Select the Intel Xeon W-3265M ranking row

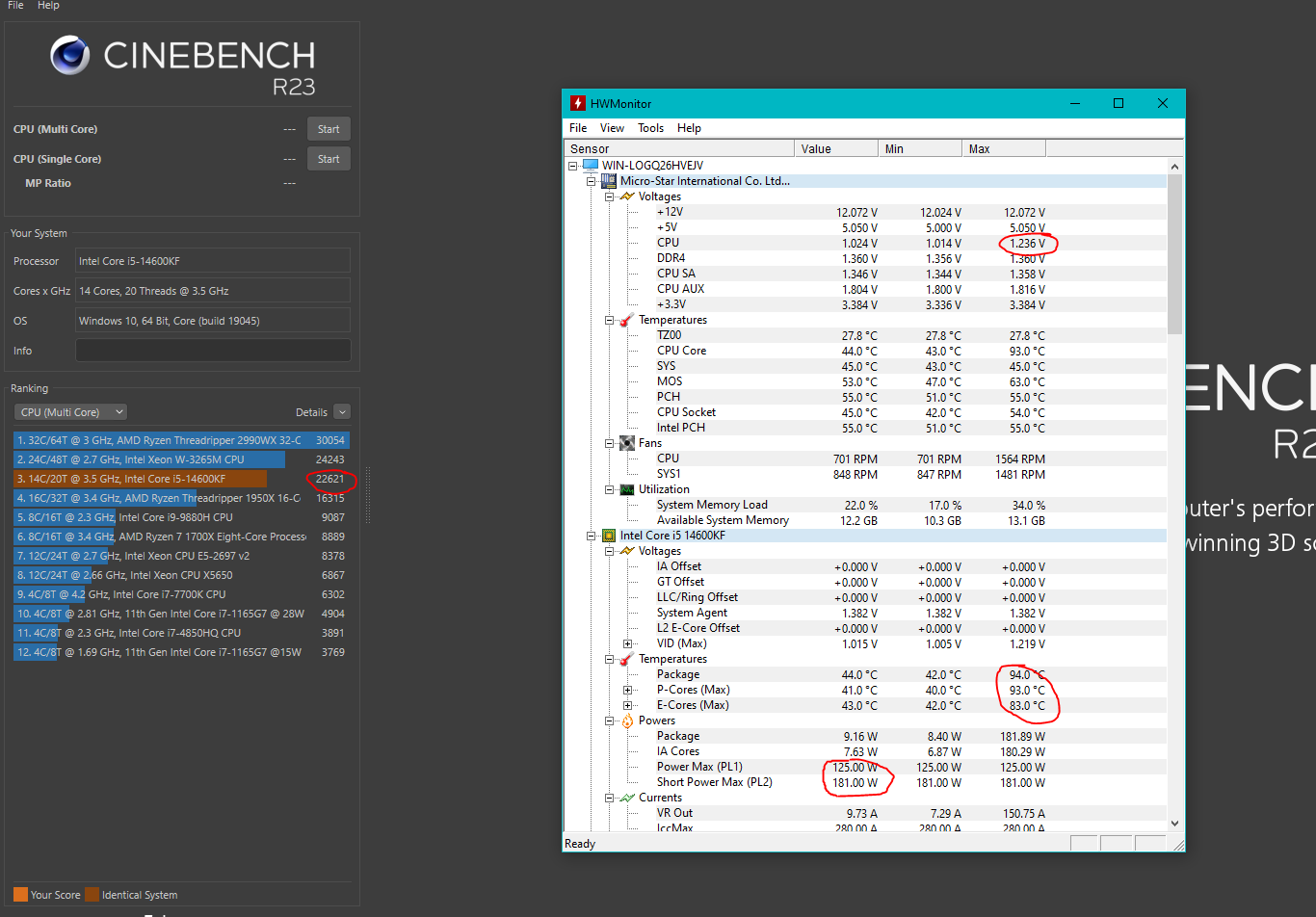pos(181,459)
